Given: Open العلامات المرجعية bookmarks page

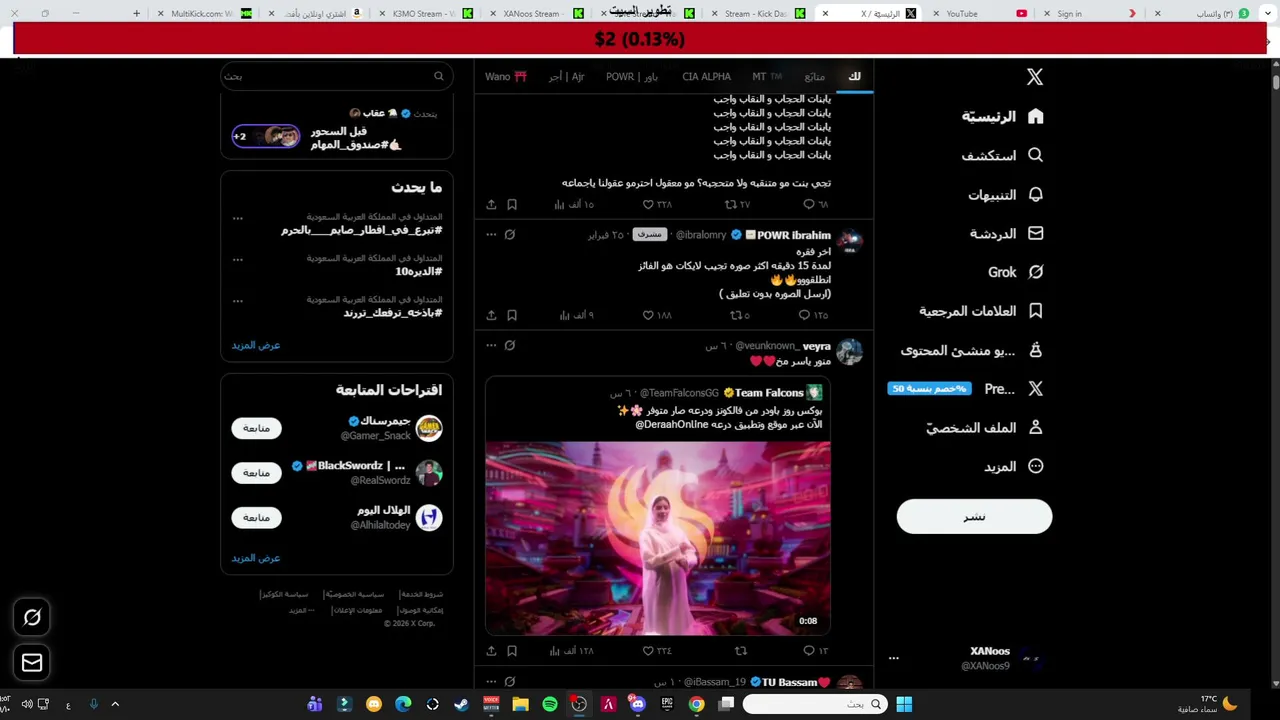Looking at the screenshot, I should [x=982, y=311].
